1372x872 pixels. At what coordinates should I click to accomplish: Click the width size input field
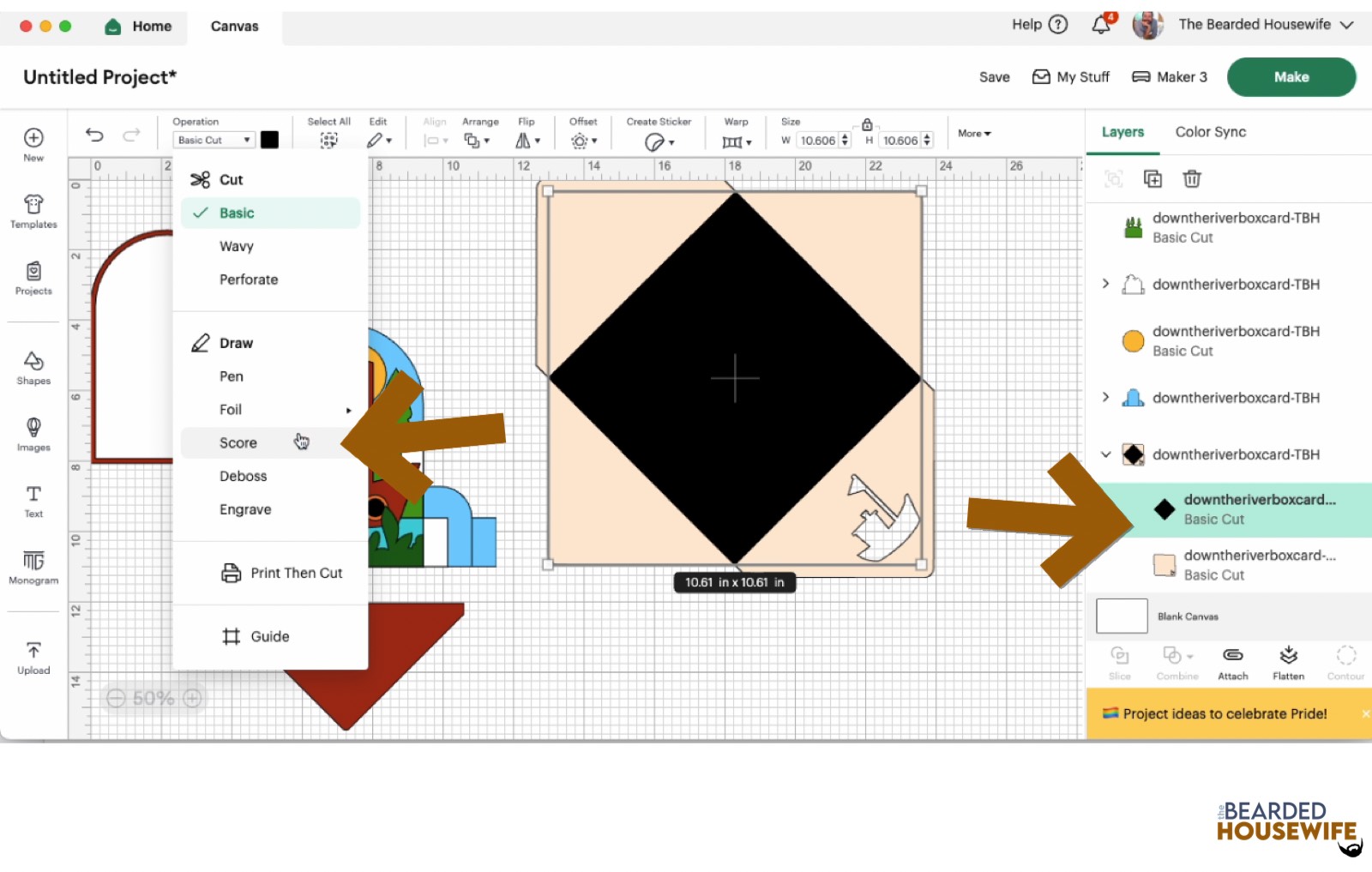coord(817,140)
